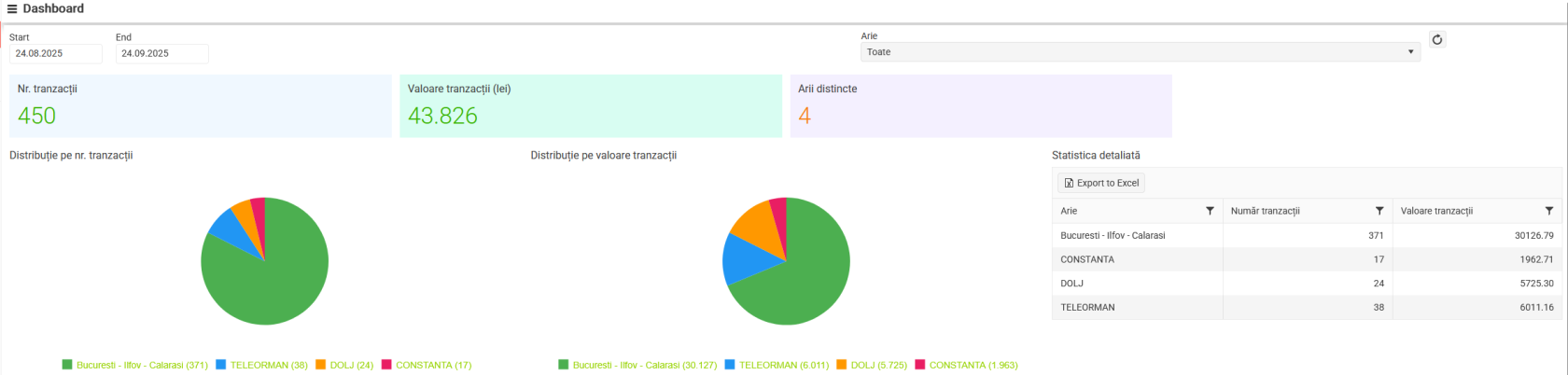Click the green Bucuresti legend swatch in transactions chart
The image size is (1568, 375).
point(67,365)
